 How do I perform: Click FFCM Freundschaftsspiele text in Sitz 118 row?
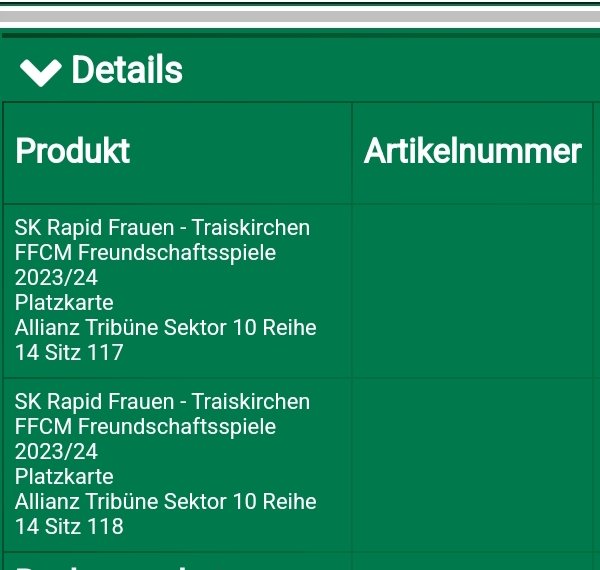coord(145,427)
